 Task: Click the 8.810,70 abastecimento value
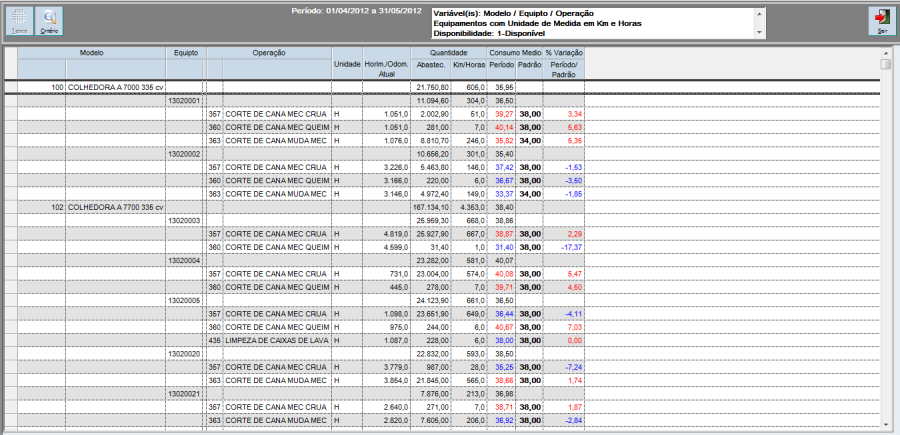[430, 141]
